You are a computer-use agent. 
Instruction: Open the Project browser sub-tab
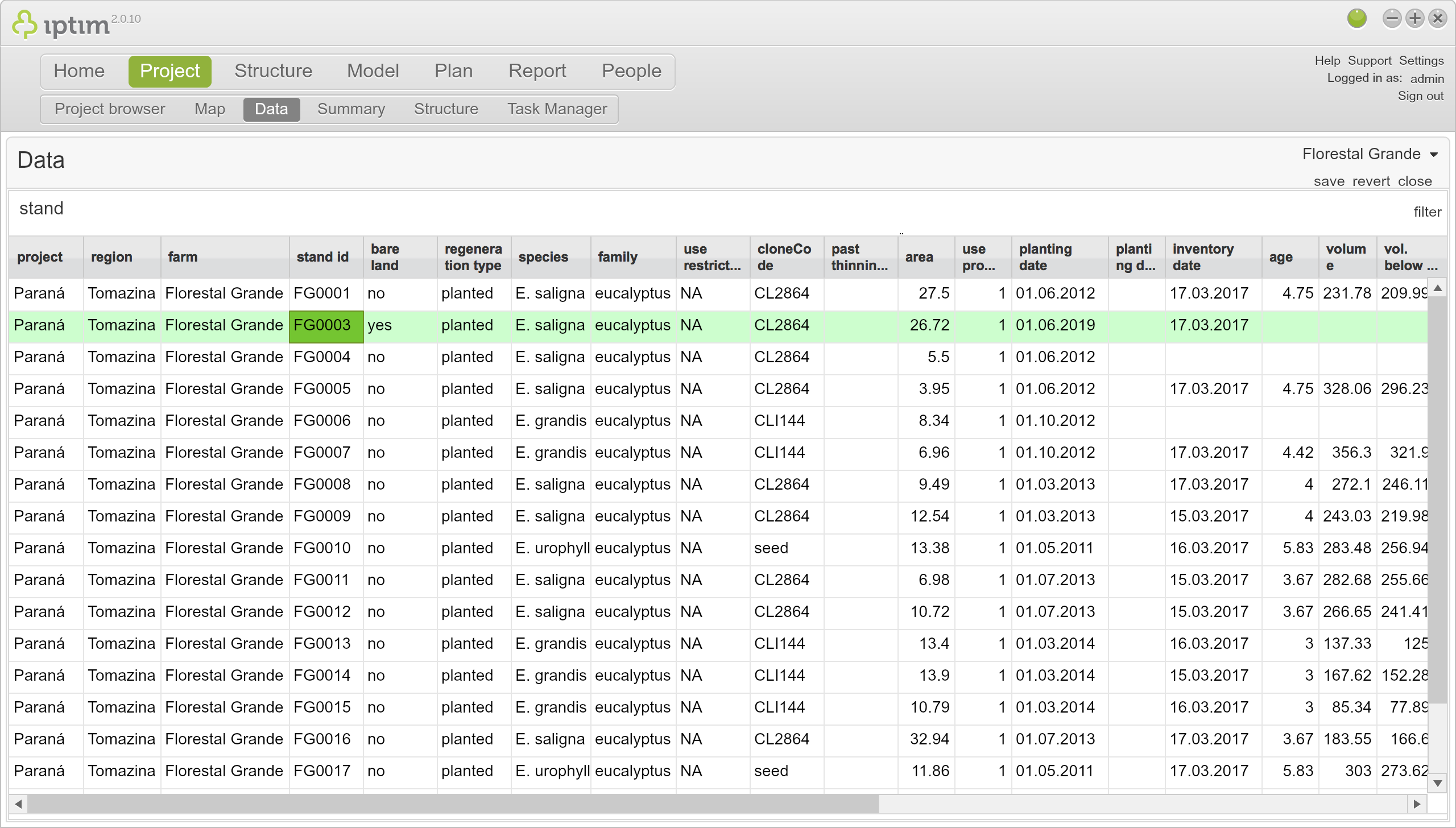(110, 109)
